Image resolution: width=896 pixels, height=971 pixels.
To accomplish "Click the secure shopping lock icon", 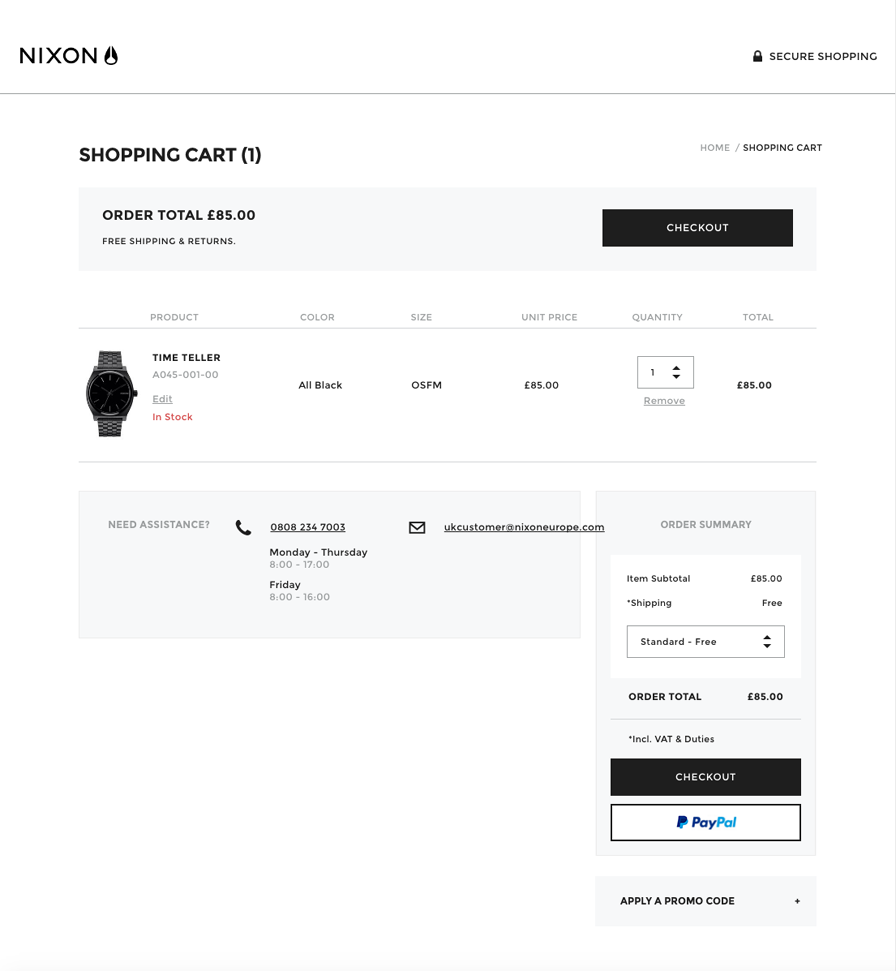I will point(757,56).
